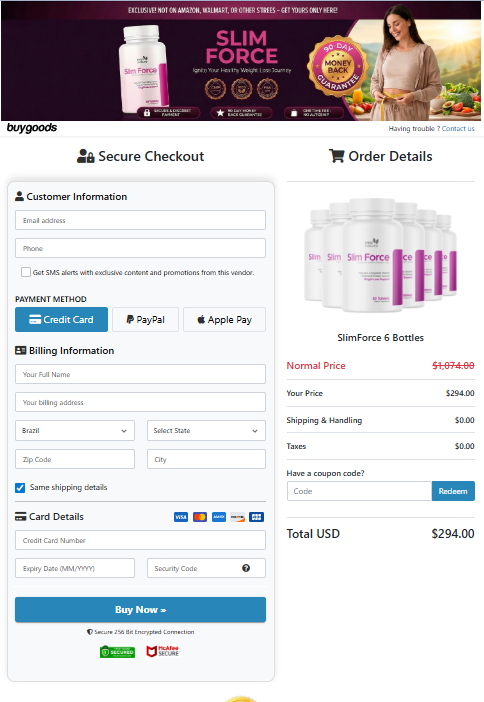Image resolution: width=484 pixels, height=702 pixels.
Task: Click the Buy Now button
Action: (141, 610)
